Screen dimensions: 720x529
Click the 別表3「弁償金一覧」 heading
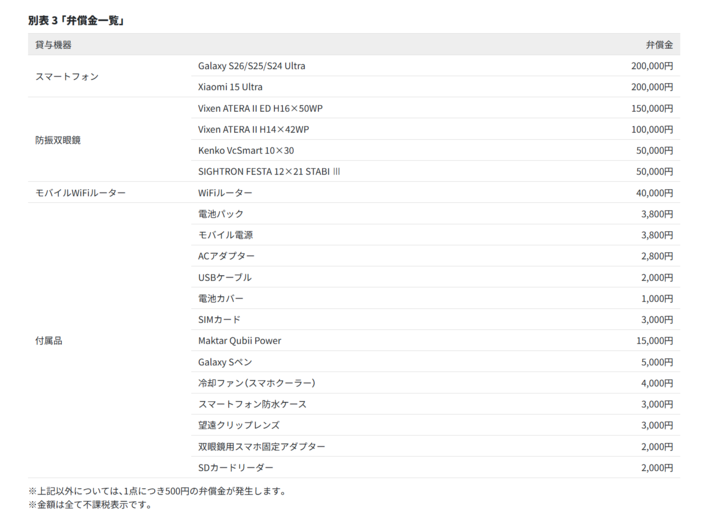[76, 20]
